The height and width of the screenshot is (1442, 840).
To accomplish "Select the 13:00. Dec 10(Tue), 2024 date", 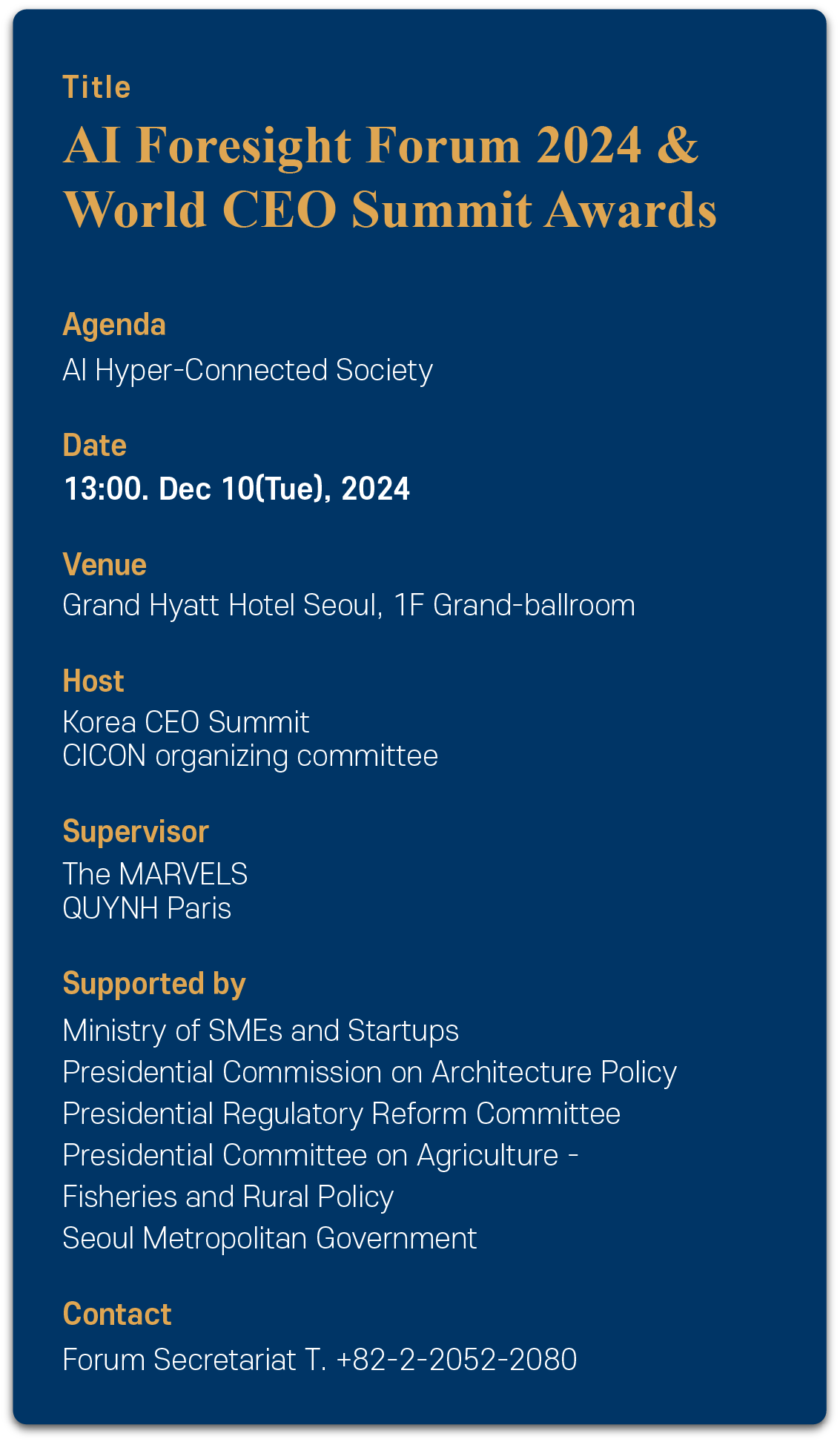I will coord(237,489).
